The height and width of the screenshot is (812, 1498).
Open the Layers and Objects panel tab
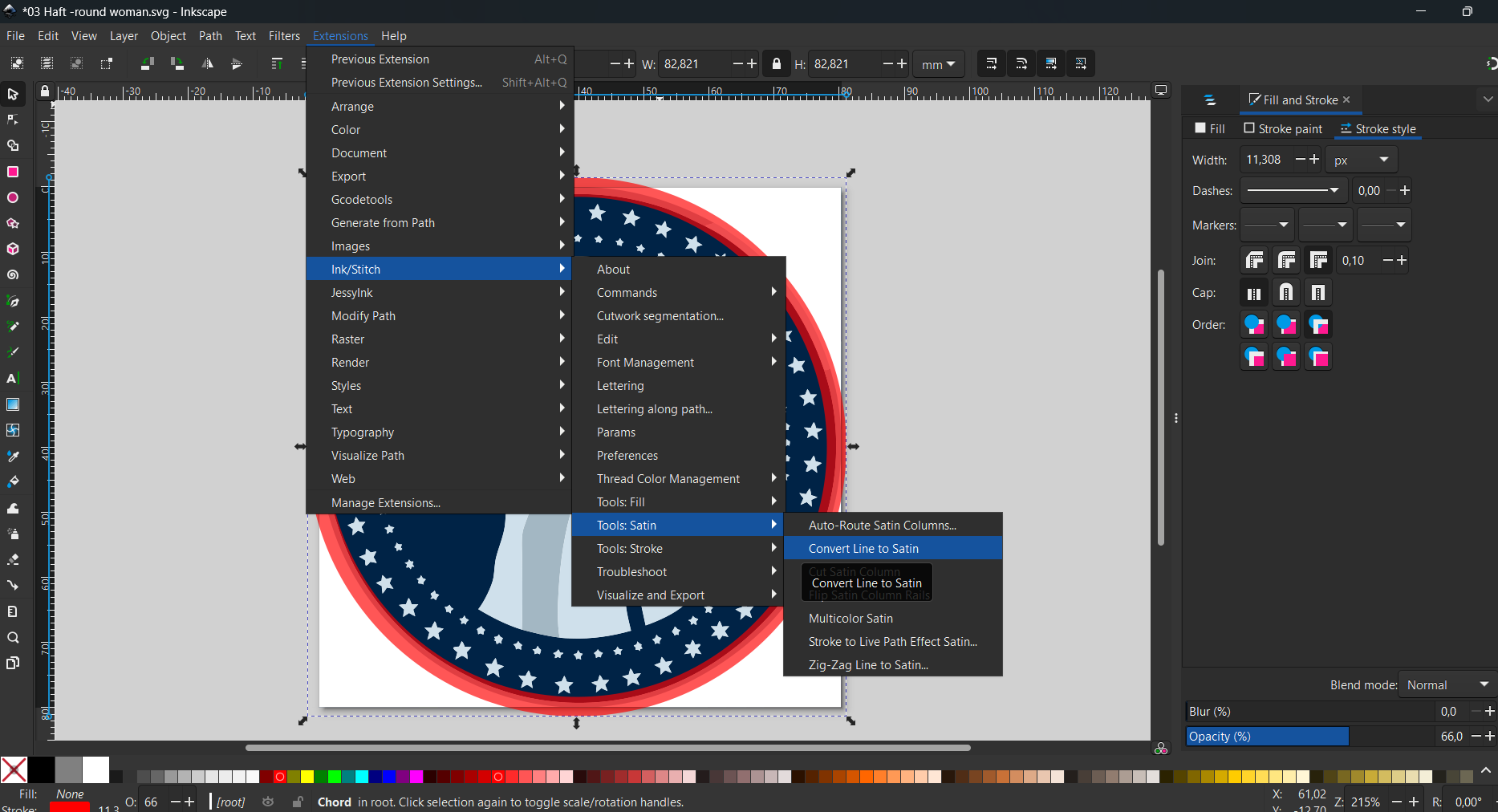pyautogui.click(x=1210, y=100)
